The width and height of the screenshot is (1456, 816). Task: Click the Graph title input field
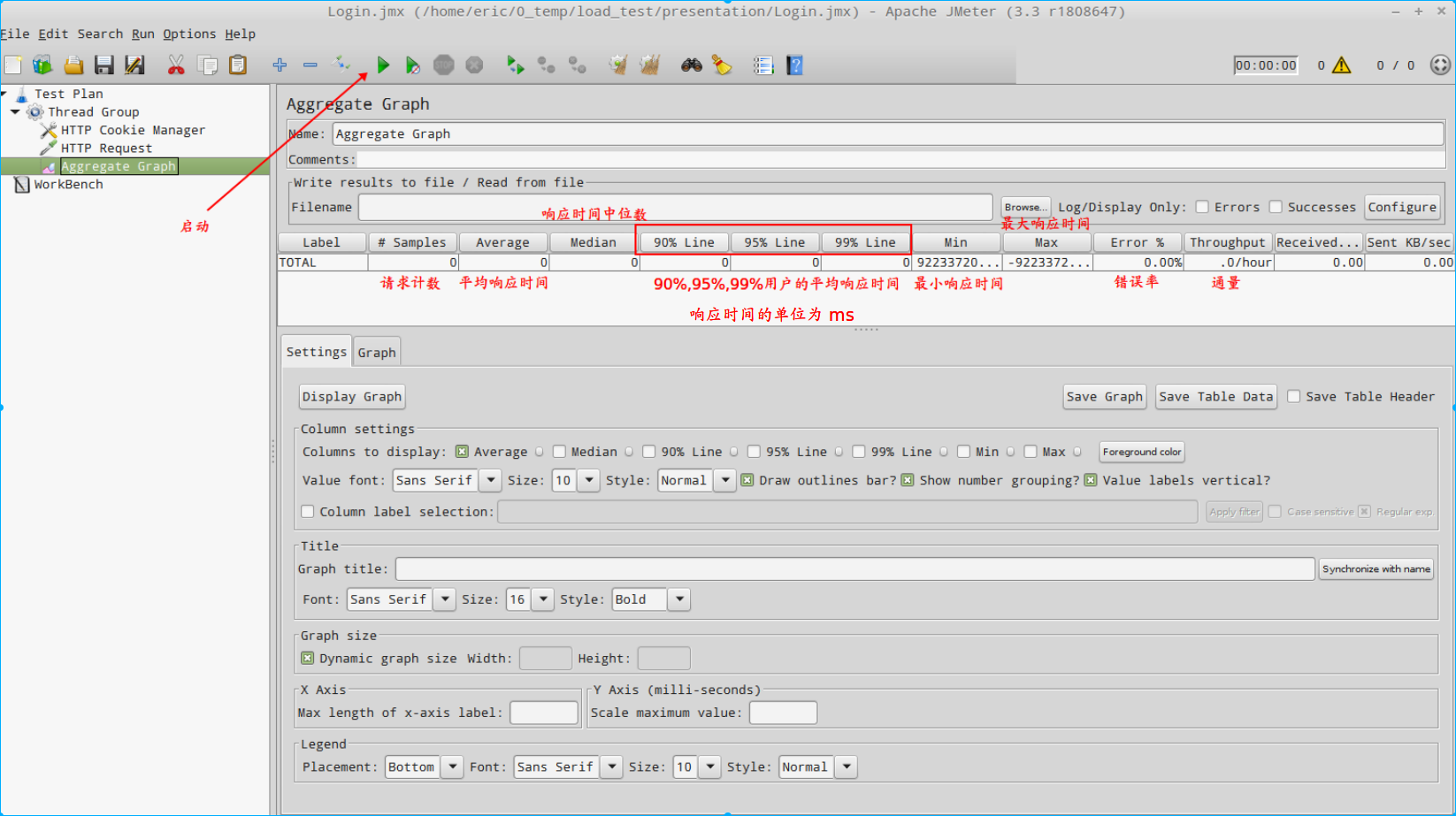854,568
